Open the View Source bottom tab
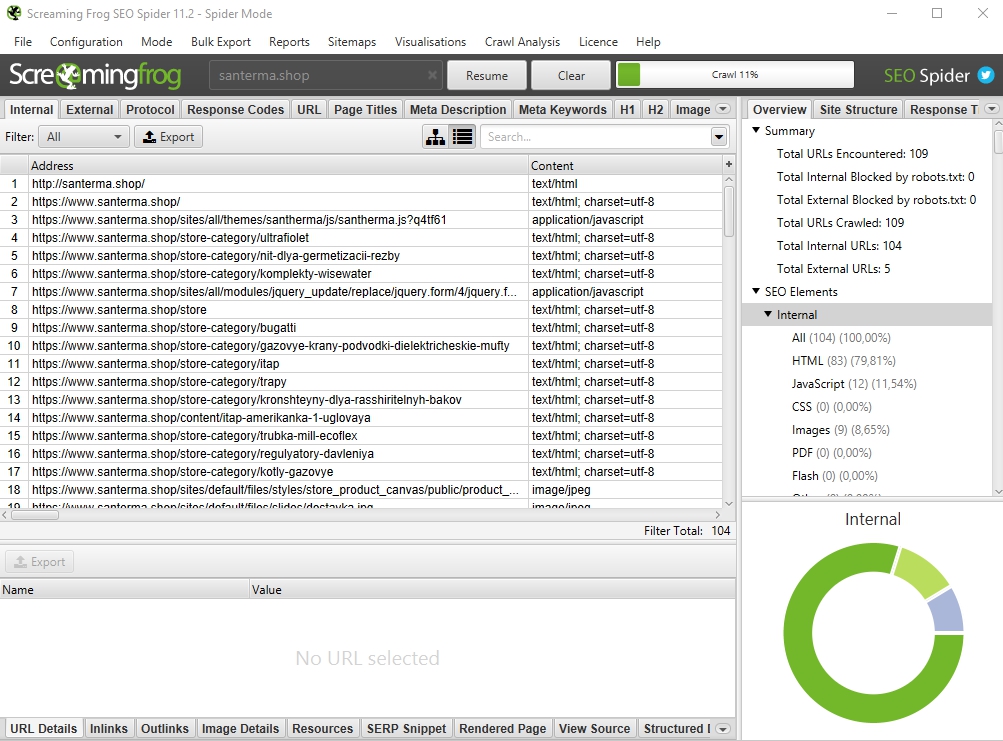This screenshot has width=1003, height=741. tap(594, 729)
